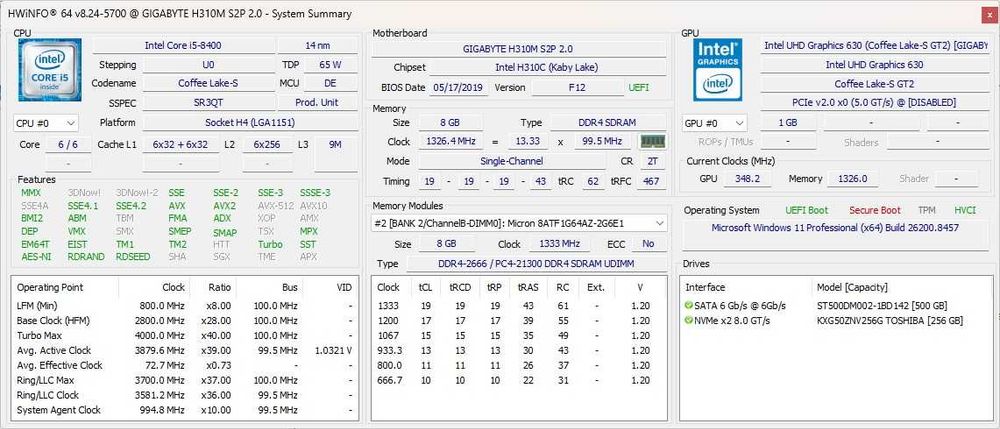Viewport: 1000px width, 429px height.
Task: Select the ST500DM002-1BD142 [500 GB] drive
Action: point(882,305)
